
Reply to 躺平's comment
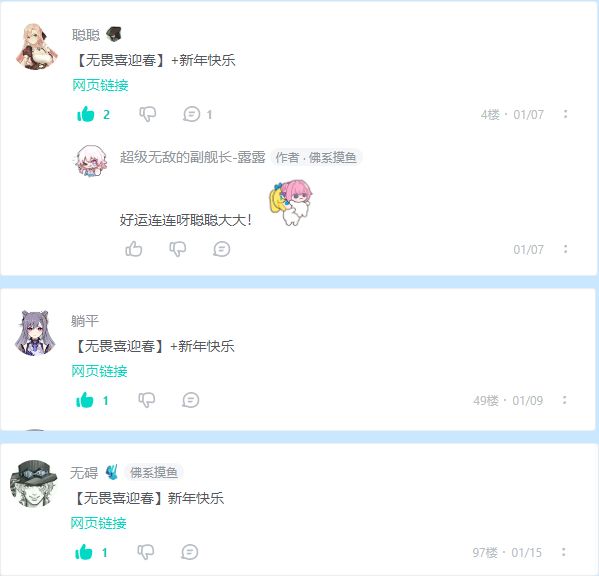(191, 400)
